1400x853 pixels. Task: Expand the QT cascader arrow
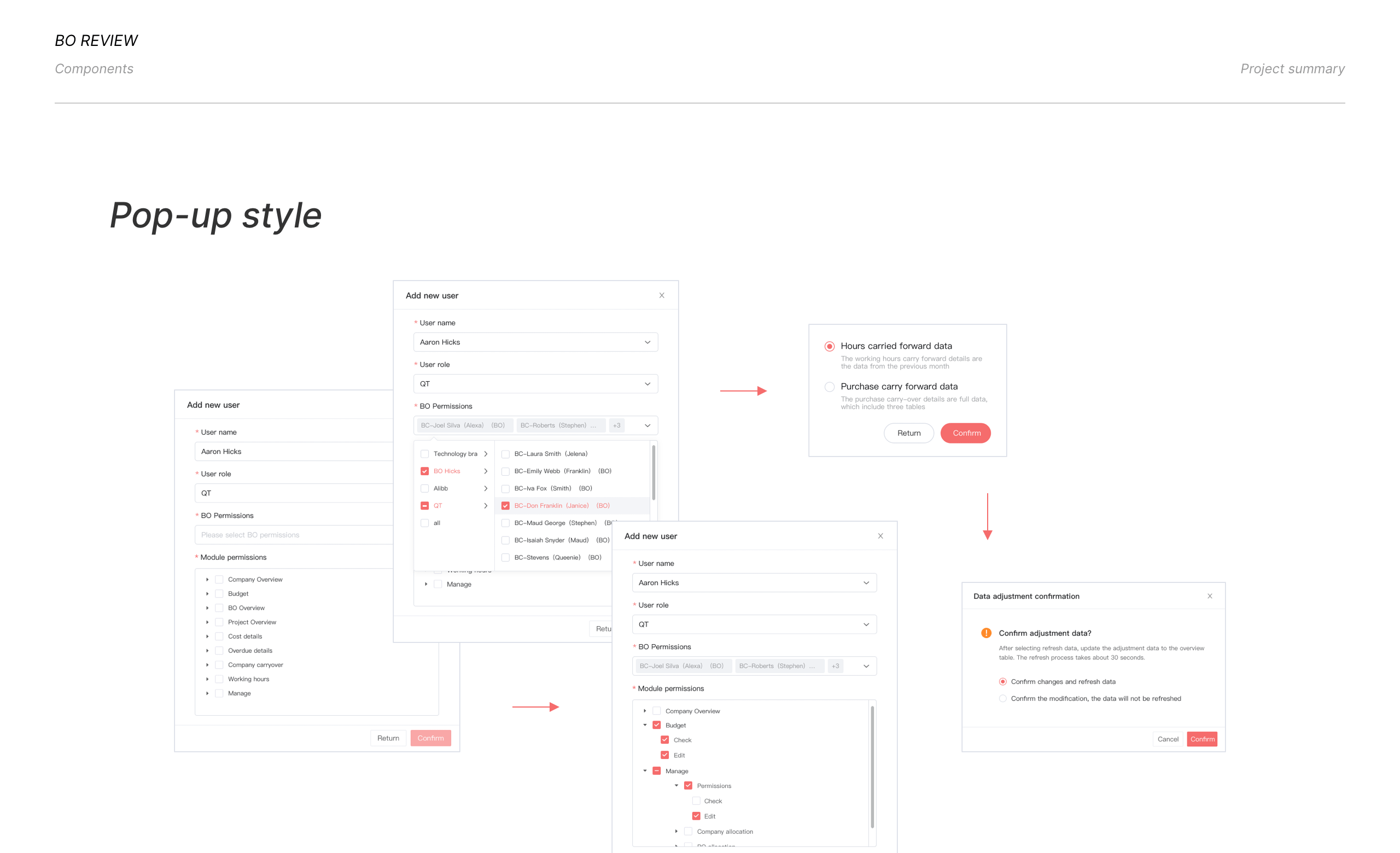point(486,505)
